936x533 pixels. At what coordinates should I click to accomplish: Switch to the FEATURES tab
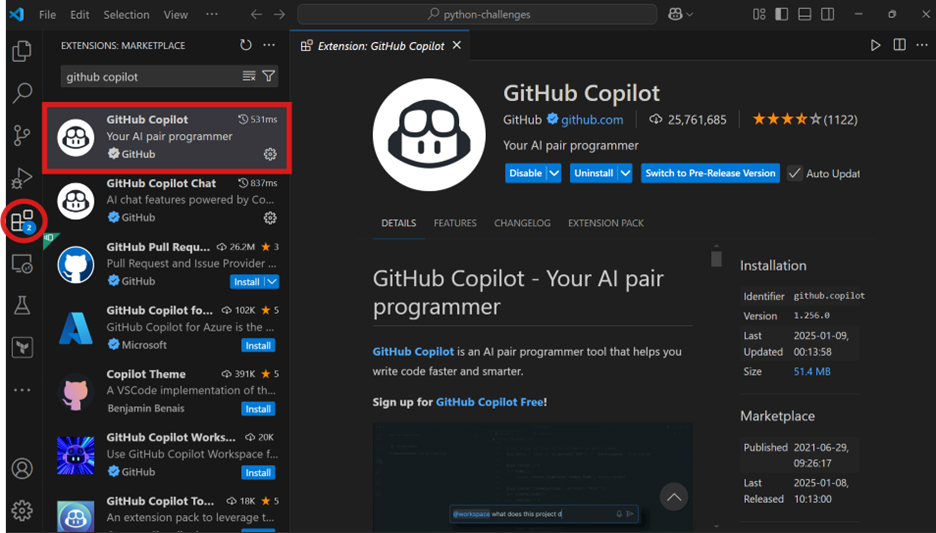(x=455, y=223)
